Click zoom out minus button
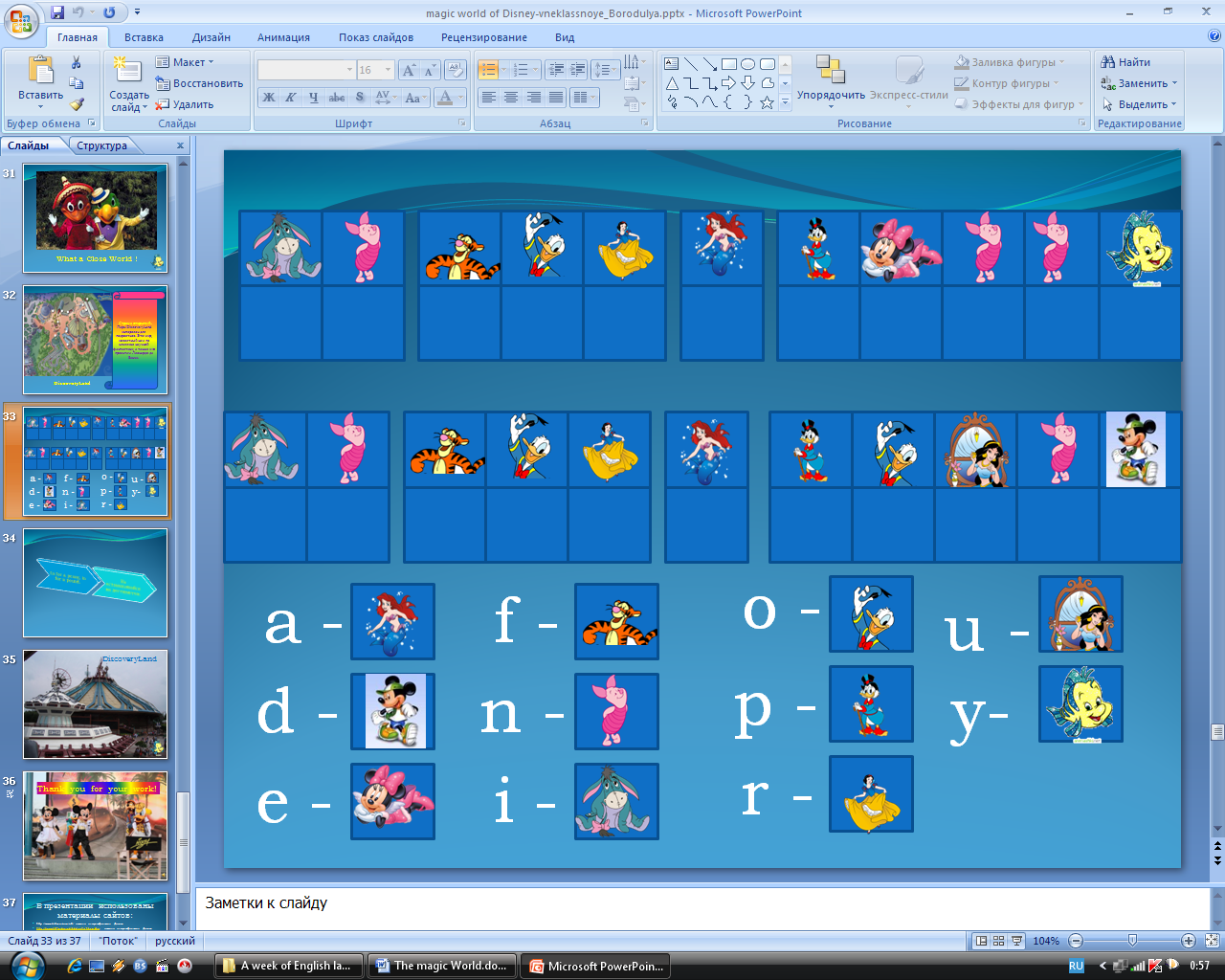 pyautogui.click(x=1076, y=941)
